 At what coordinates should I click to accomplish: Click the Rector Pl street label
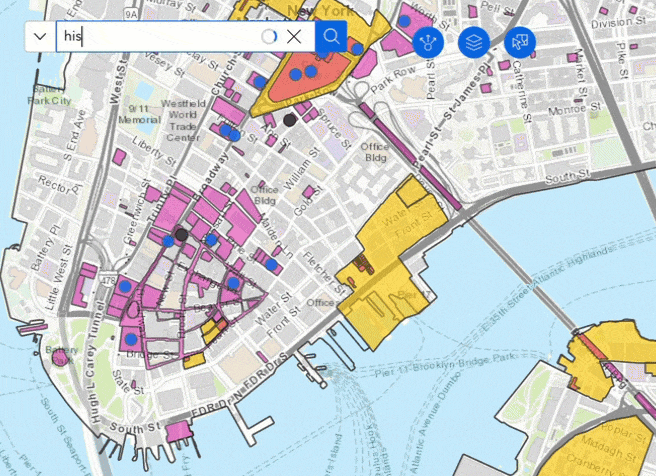click(58, 184)
